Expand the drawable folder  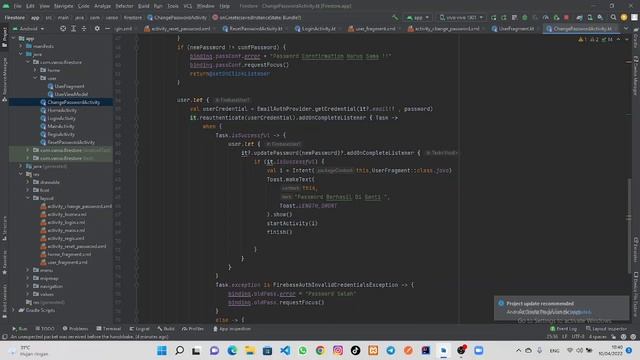click(x=28, y=182)
